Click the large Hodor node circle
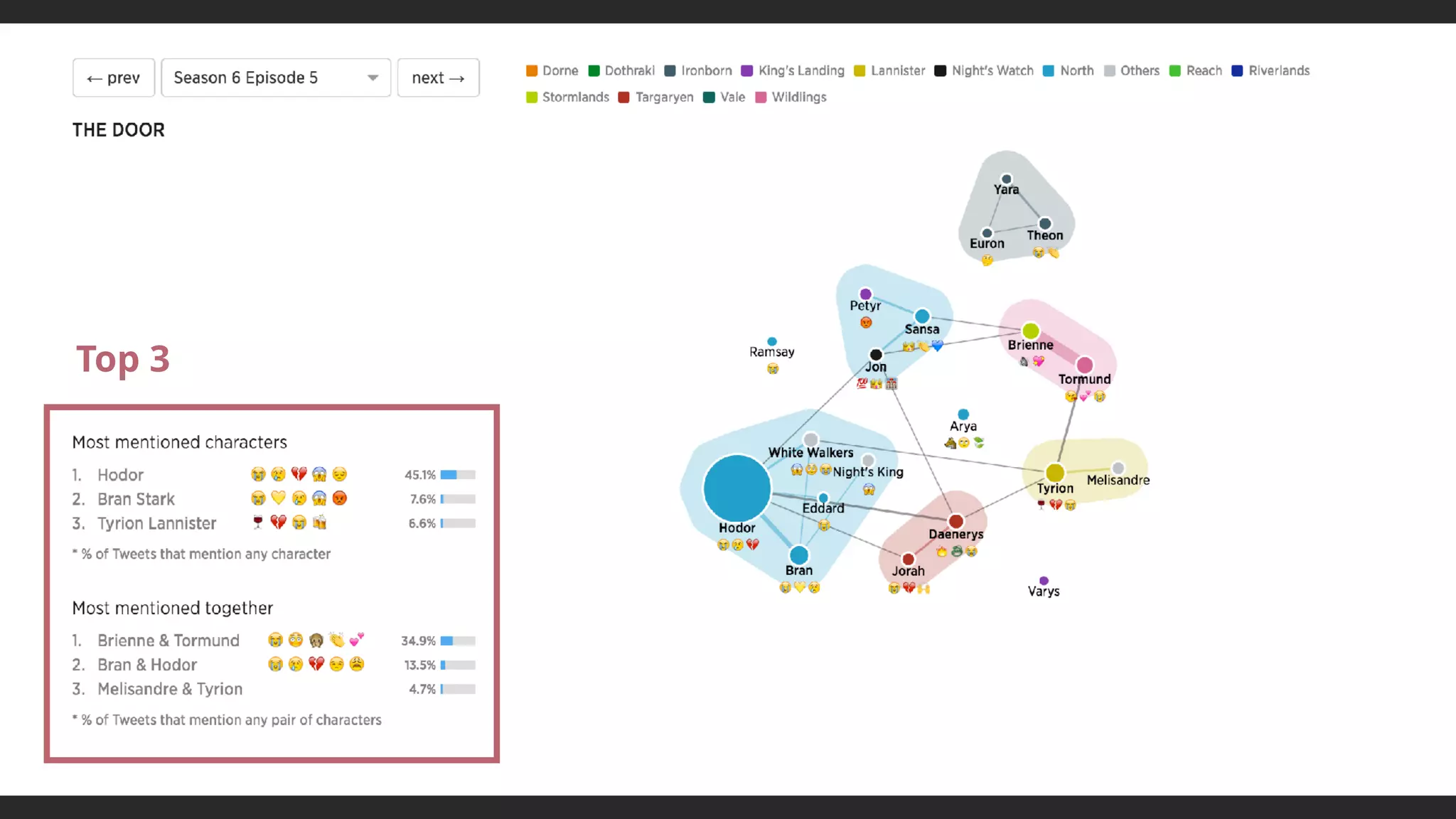Viewport: 1456px width, 819px height. point(737,488)
